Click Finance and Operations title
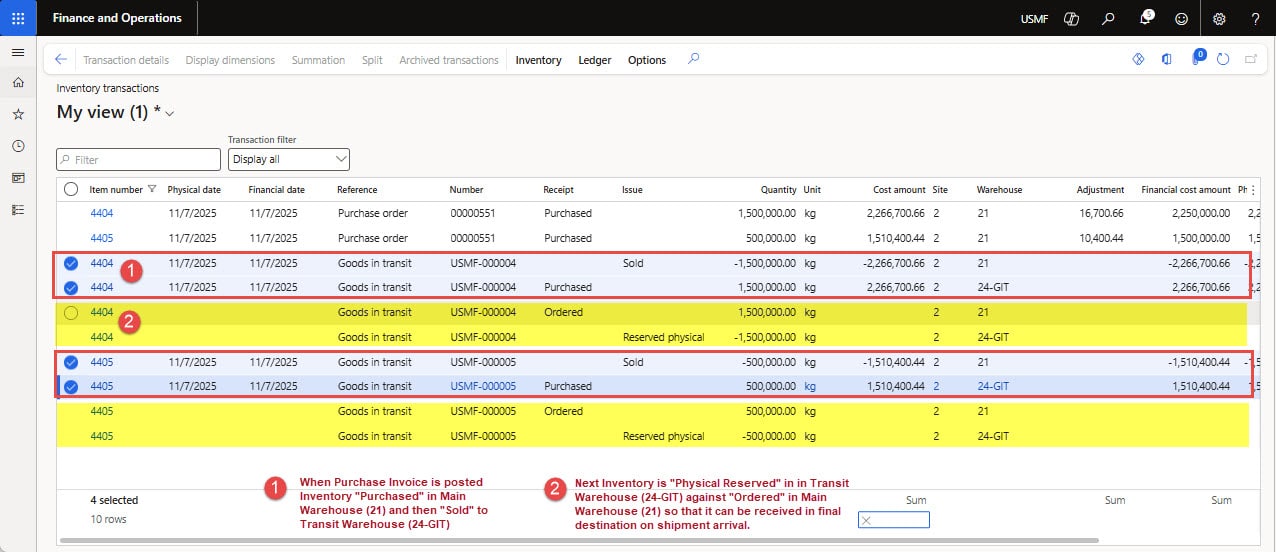The height and width of the screenshot is (552, 1276). tap(117, 18)
